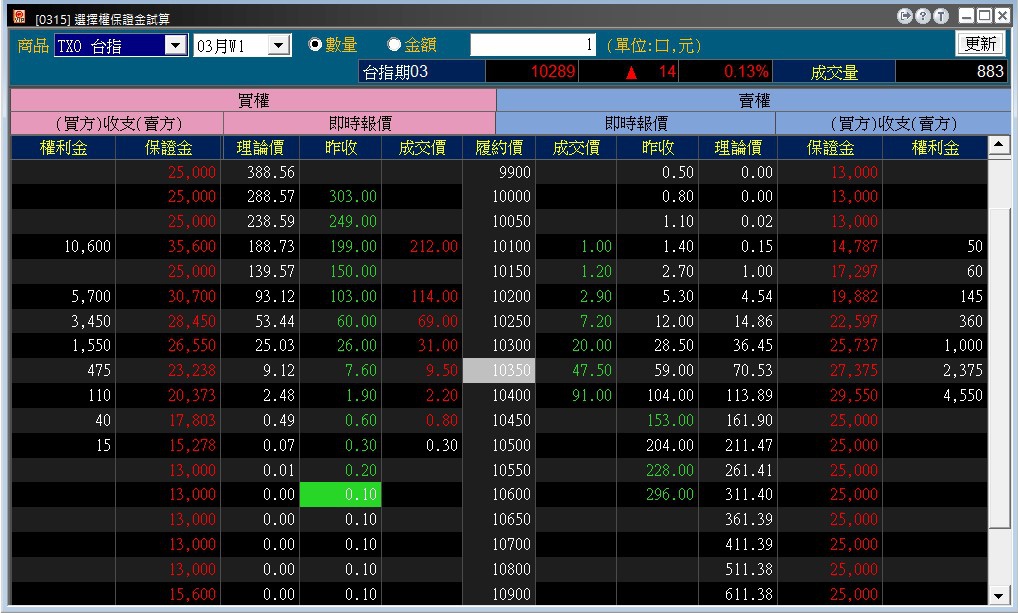Image resolution: width=1018 pixels, height=613 pixels.
Task: Click call trade price 114.00
Action: [x=434, y=296]
